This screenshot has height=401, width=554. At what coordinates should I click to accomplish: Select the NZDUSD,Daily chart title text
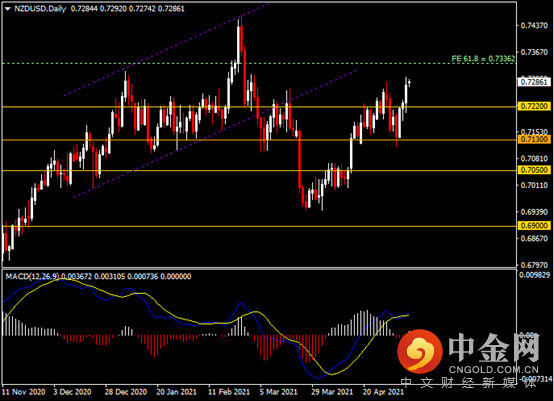coord(40,9)
